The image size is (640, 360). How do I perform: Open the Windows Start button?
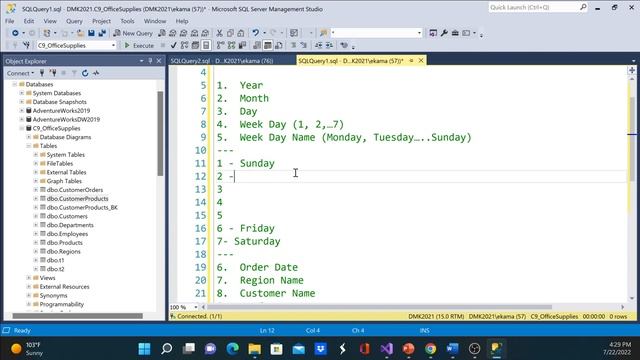[x=144, y=349]
